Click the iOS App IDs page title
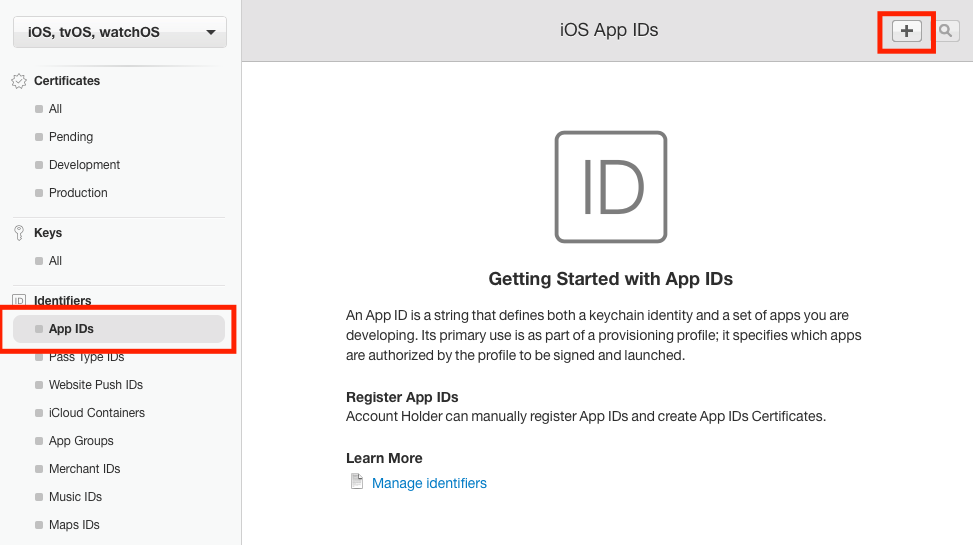Viewport: 973px width, 545px height. pos(609,30)
